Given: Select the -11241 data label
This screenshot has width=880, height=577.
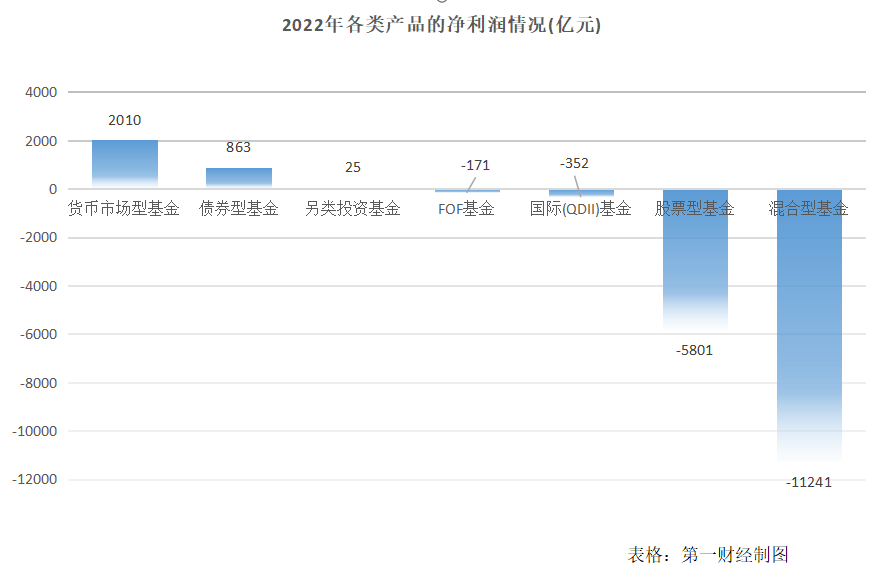Looking at the screenshot, I should click(x=809, y=482).
